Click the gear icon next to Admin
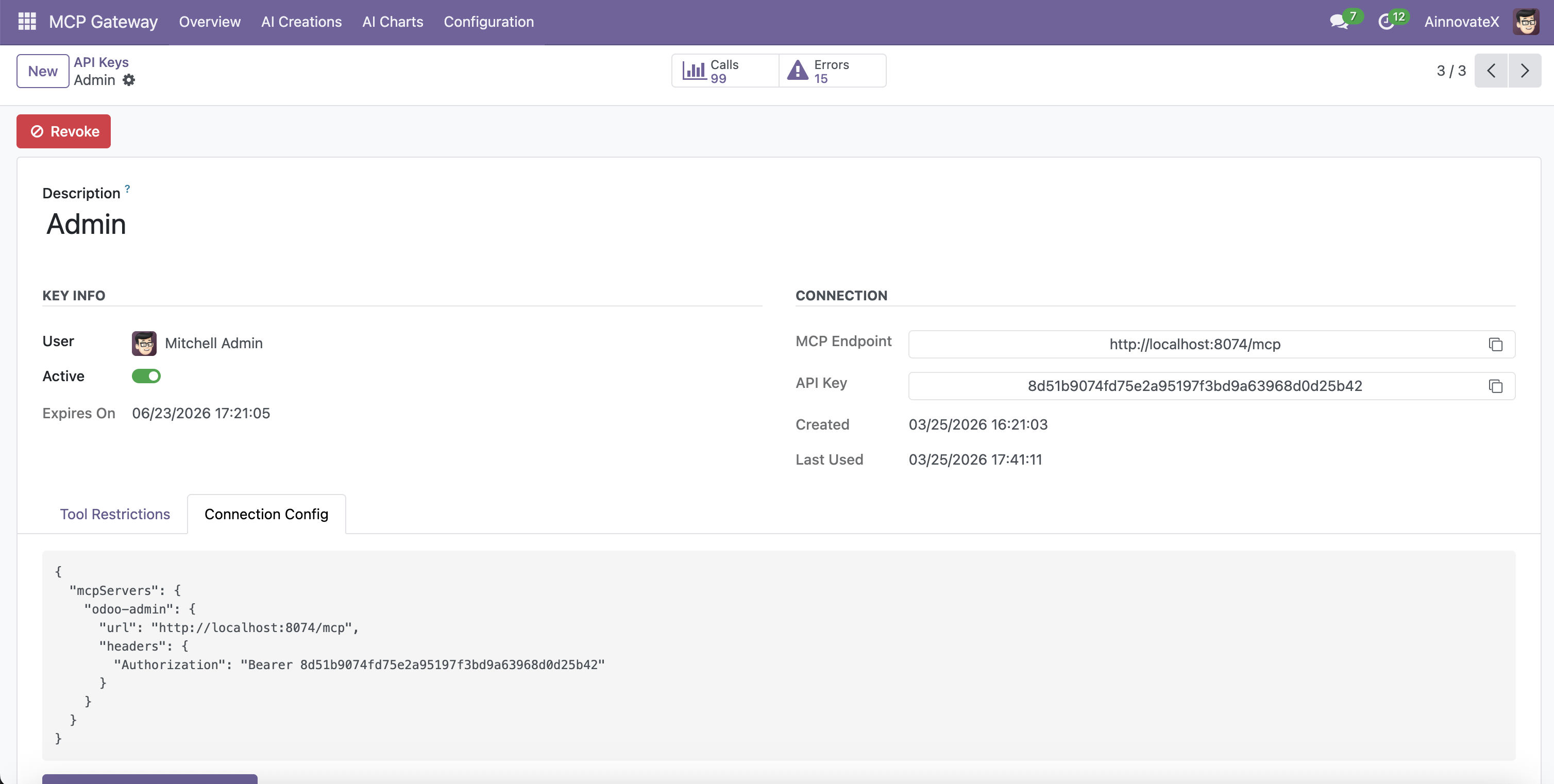The image size is (1554, 784). (128, 80)
